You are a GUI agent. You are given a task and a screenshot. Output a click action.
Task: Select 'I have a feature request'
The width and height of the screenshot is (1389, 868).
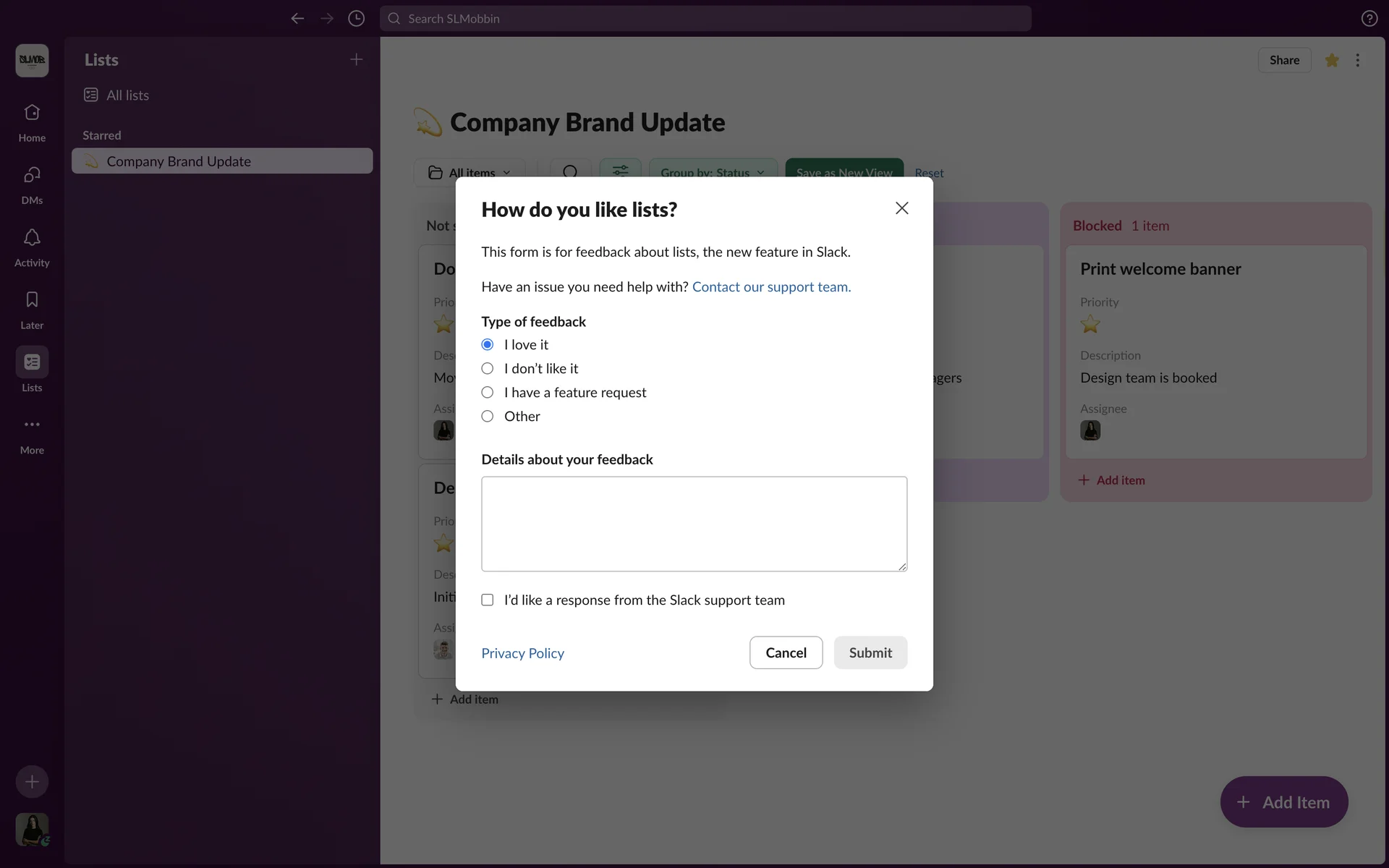pyautogui.click(x=488, y=393)
